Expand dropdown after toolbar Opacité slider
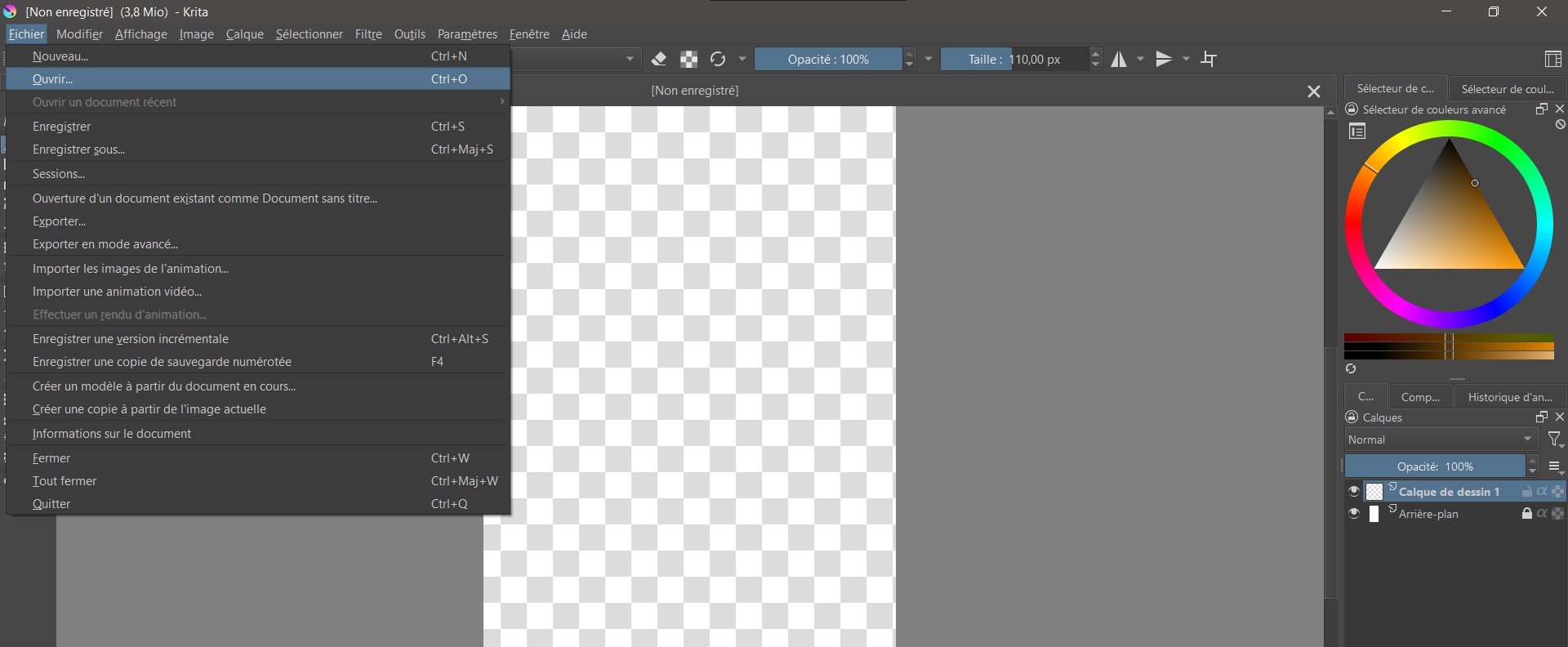The width and height of the screenshot is (1568, 647). coord(929,59)
